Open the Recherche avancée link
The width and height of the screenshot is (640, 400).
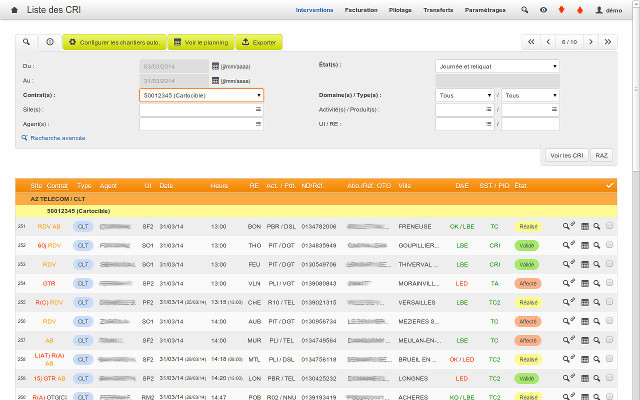point(53,138)
